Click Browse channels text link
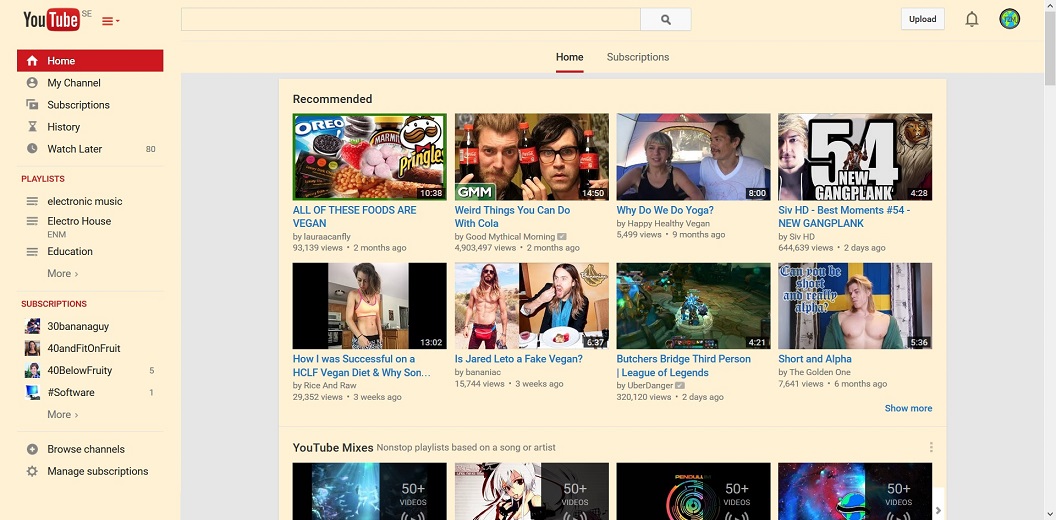This screenshot has height=520, width=1056. pyautogui.click(x=86, y=449)
